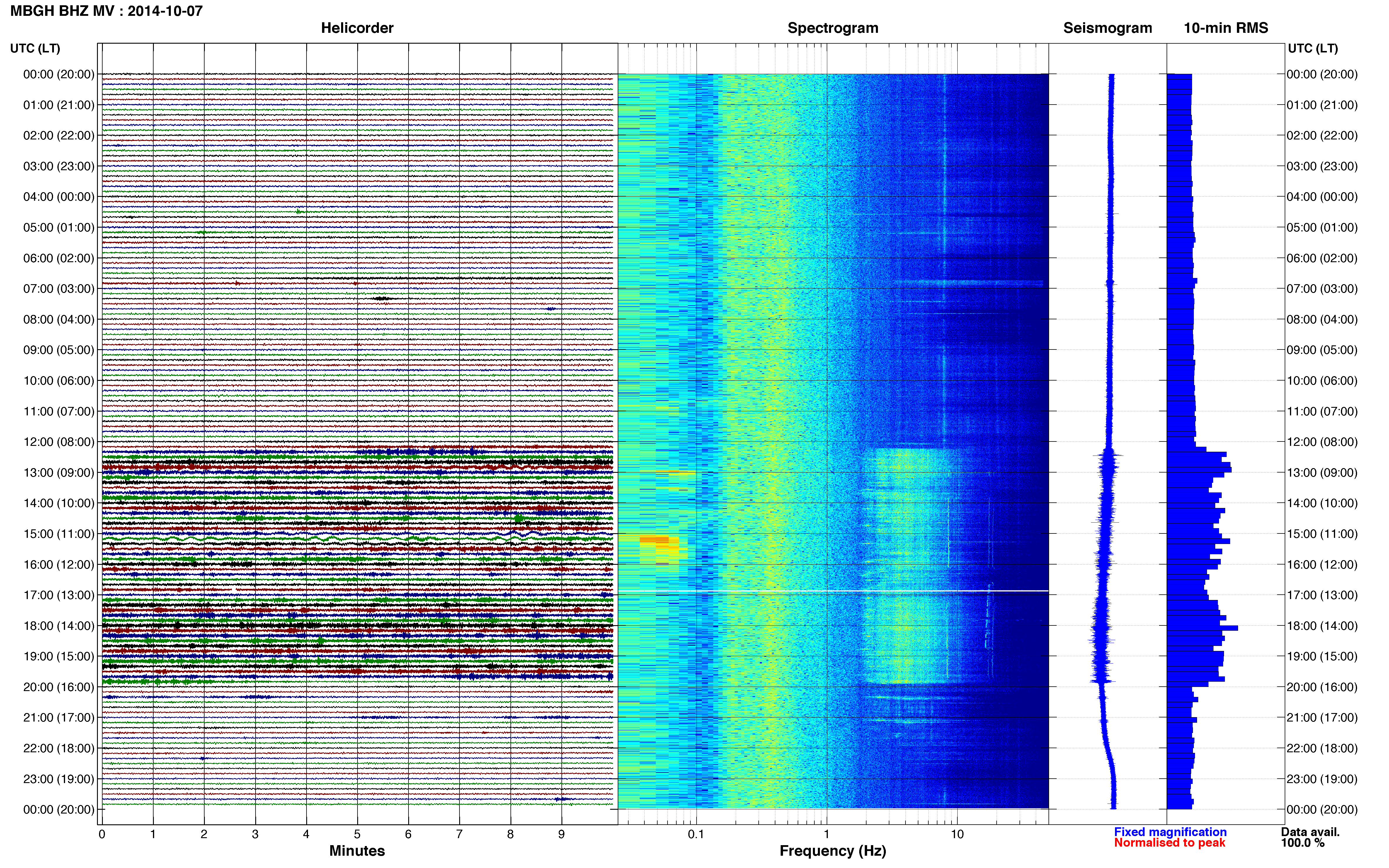Viewport: 1389px width, 868px height.
Task: Click the 'Normalised to peak' legend text
Action: (1170, 843)
